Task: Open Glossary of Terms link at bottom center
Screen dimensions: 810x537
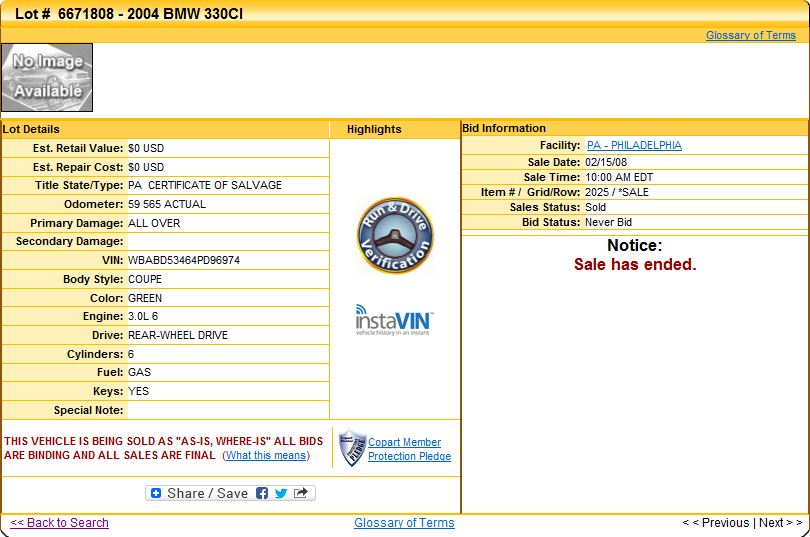Action: [x=404, y=523]
